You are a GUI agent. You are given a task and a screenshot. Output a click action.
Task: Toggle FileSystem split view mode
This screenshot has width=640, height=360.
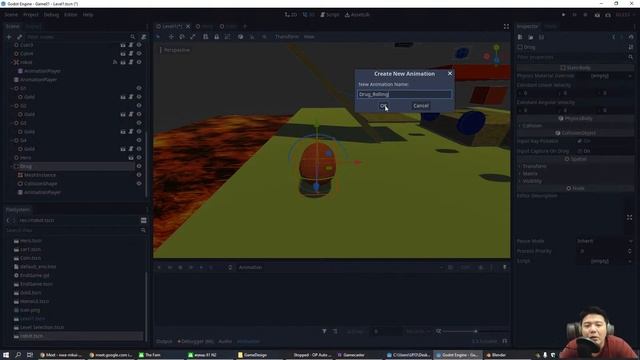tap(143, 220)
